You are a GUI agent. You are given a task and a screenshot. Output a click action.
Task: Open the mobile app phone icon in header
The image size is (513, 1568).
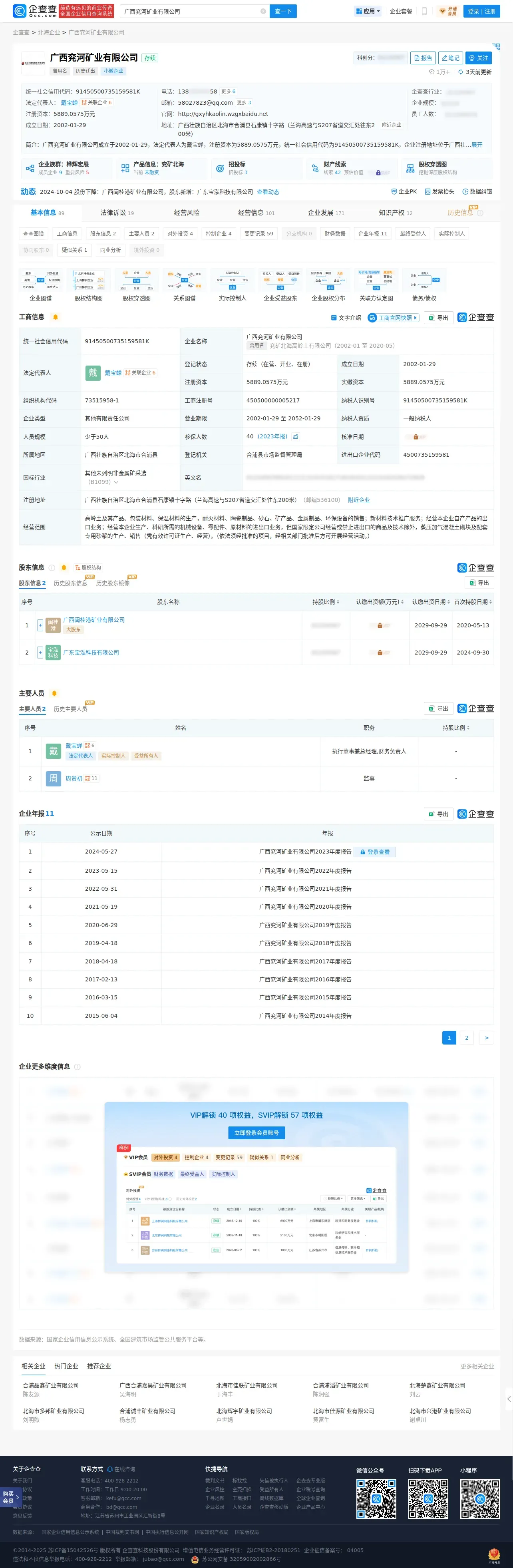424,11
